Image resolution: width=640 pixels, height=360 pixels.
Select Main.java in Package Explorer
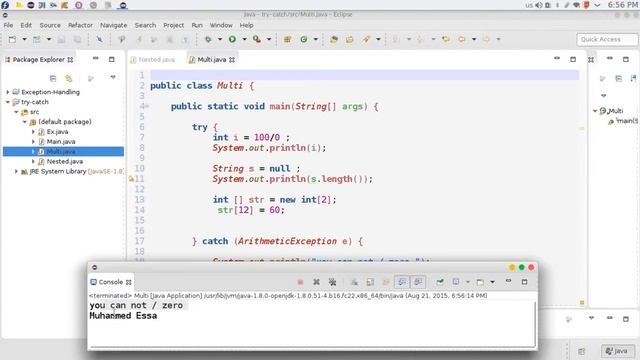click(x=61, y=142)
